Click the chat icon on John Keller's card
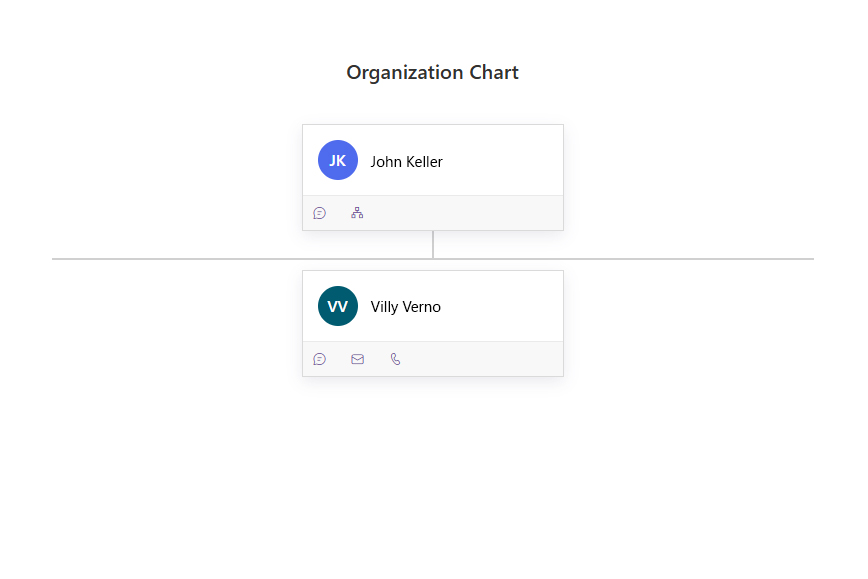This screenshot has width=868, height=579. click(320, 213)
